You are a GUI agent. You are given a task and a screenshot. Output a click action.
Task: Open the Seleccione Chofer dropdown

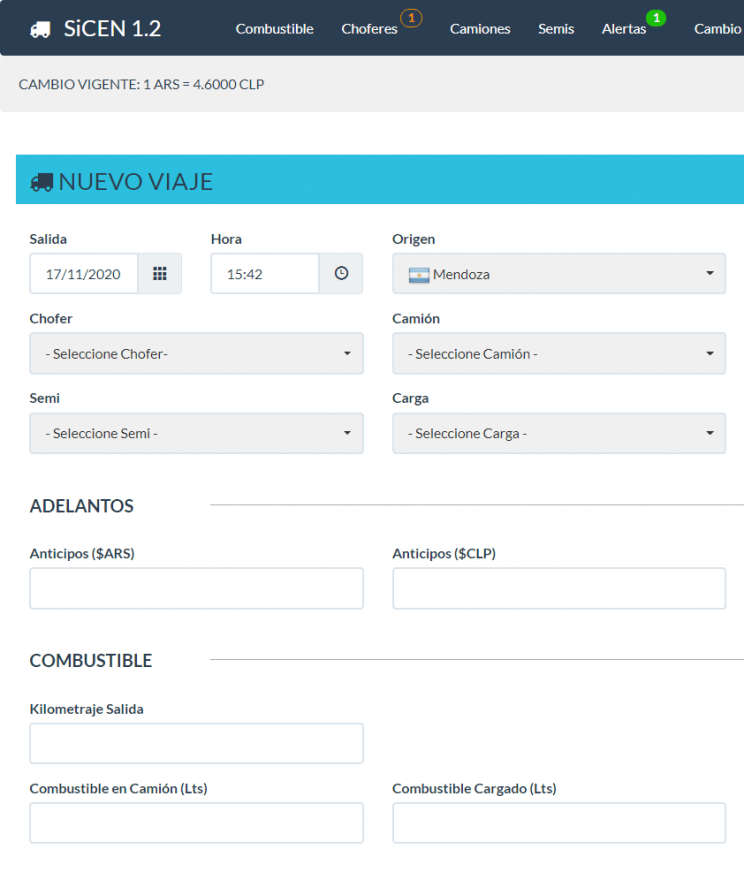pos(196,354)
